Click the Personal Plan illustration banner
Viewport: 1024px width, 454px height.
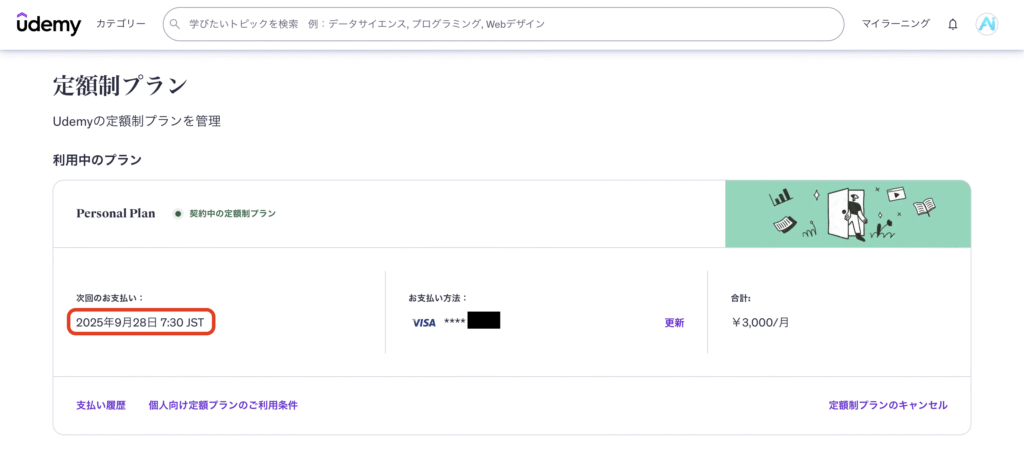pyautogui.click(x=848, y=214)
